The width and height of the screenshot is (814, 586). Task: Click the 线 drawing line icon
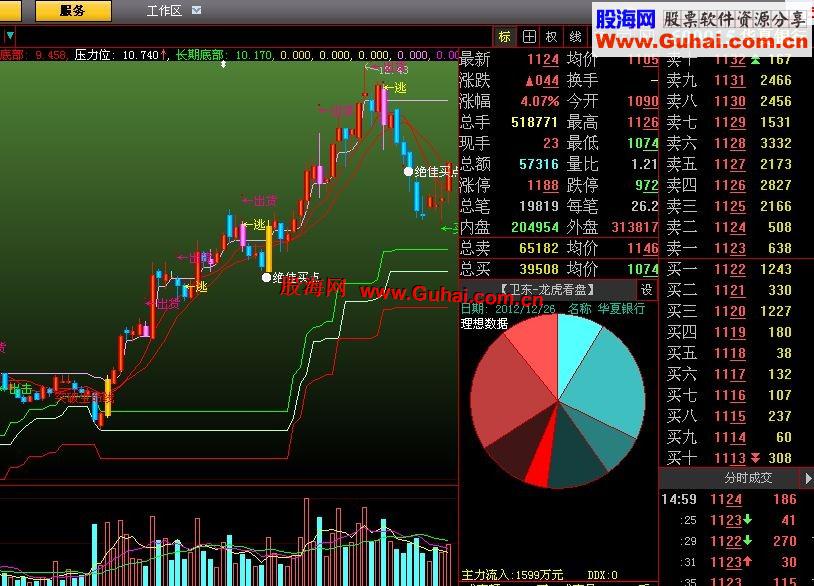575,37
